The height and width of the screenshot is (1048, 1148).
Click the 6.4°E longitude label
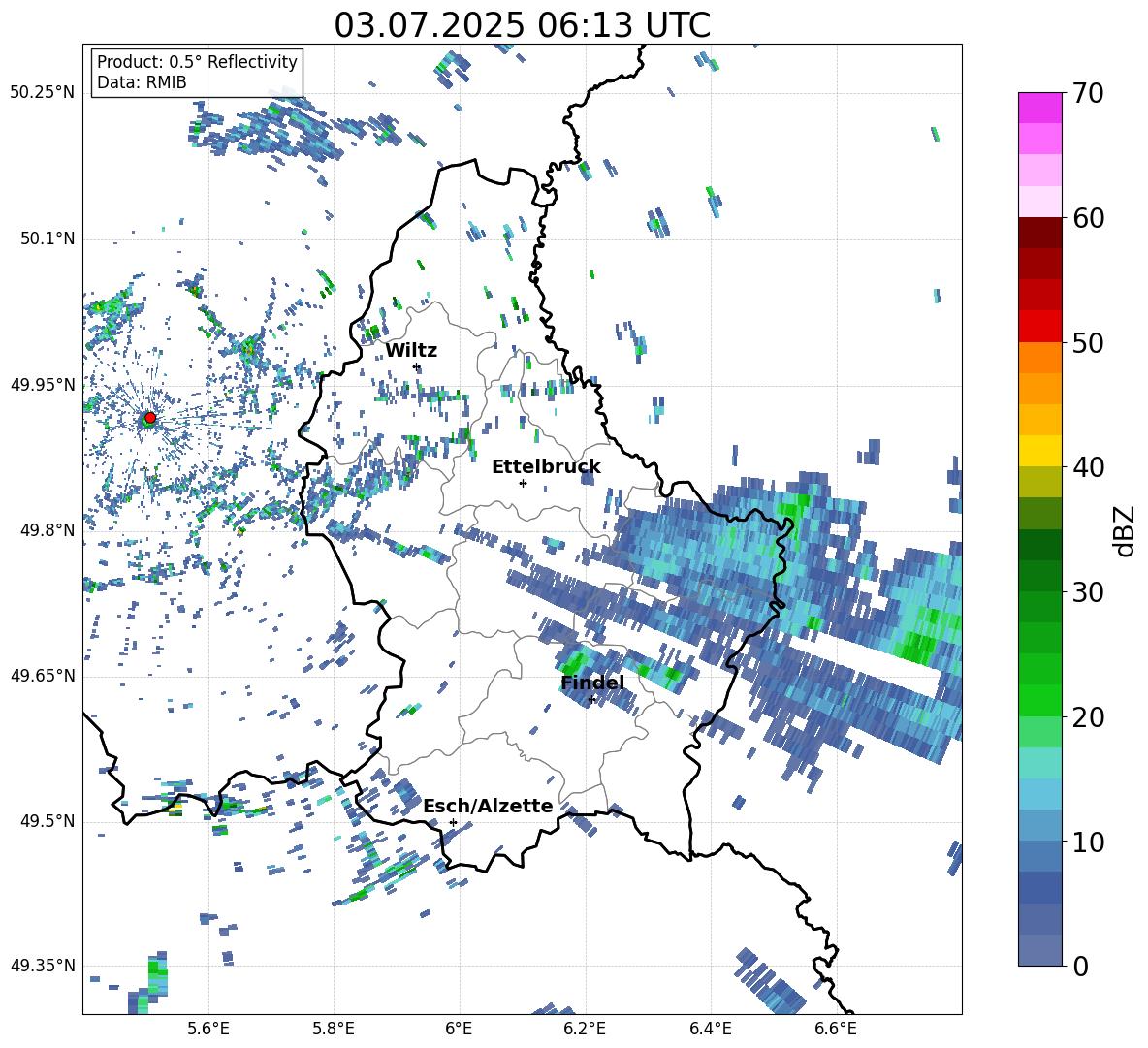710,1029
